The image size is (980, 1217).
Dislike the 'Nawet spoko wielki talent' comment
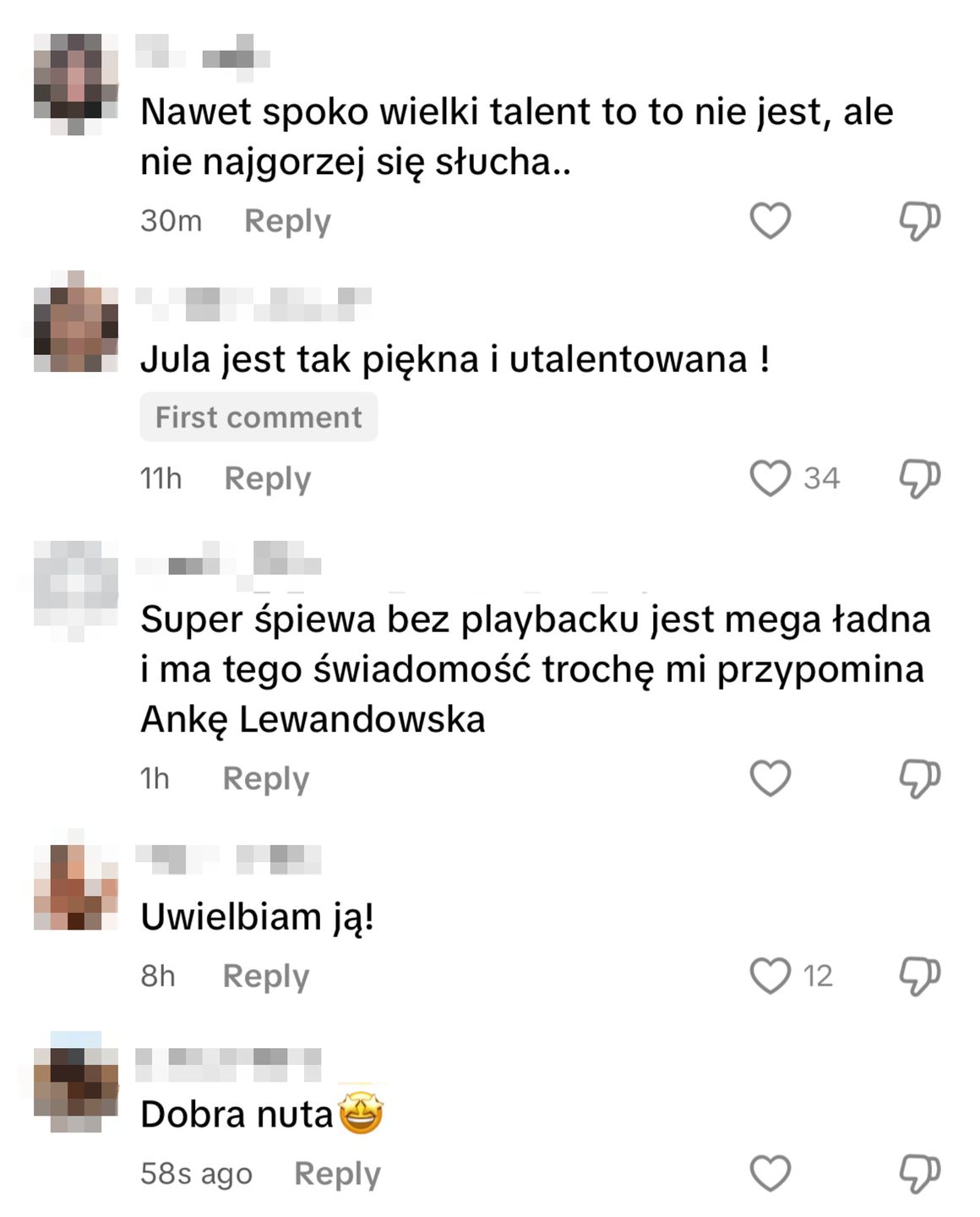(x=919, y=221)
